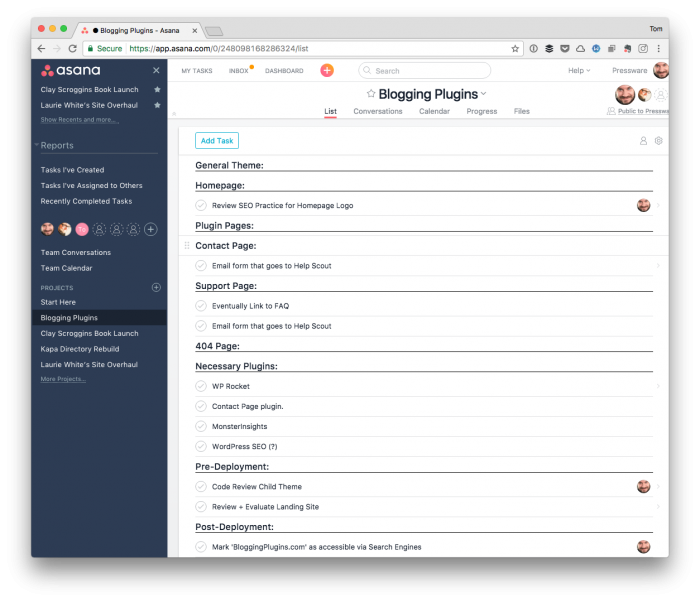
Task: Click the orange plus quick-add button
Action: coord(327,71)
